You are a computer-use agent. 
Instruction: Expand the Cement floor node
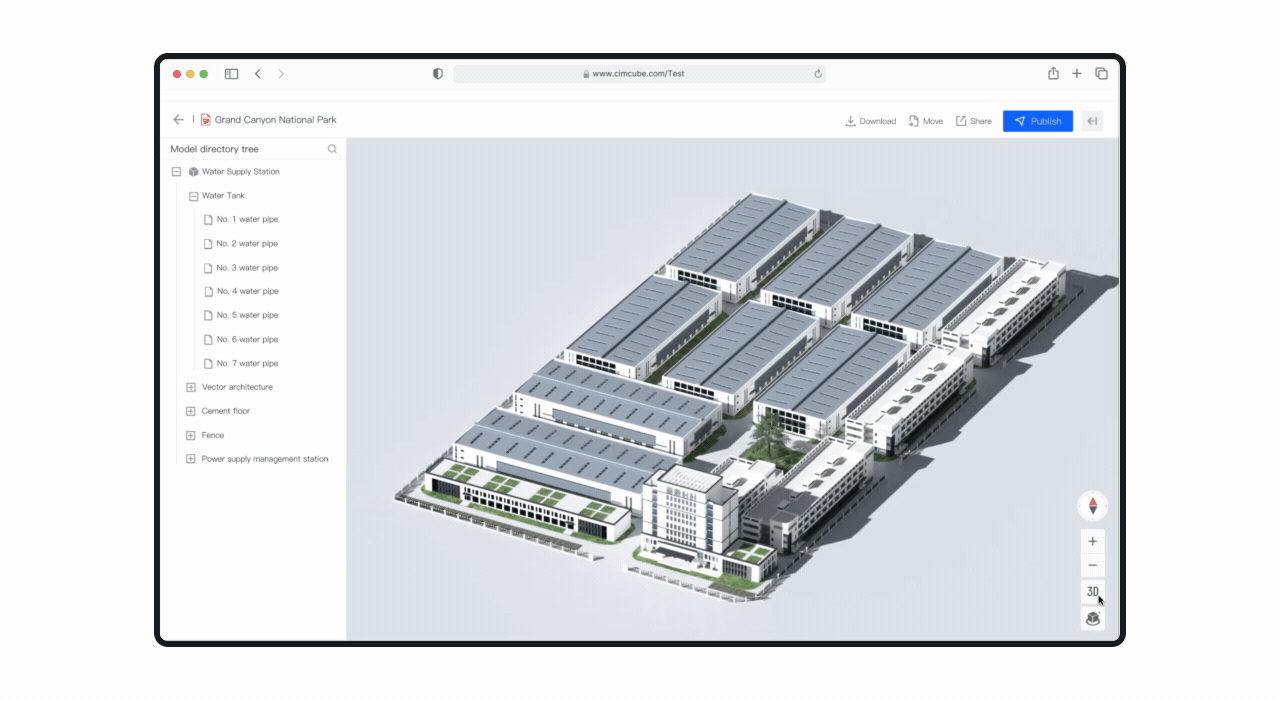[x=191, y=411]
